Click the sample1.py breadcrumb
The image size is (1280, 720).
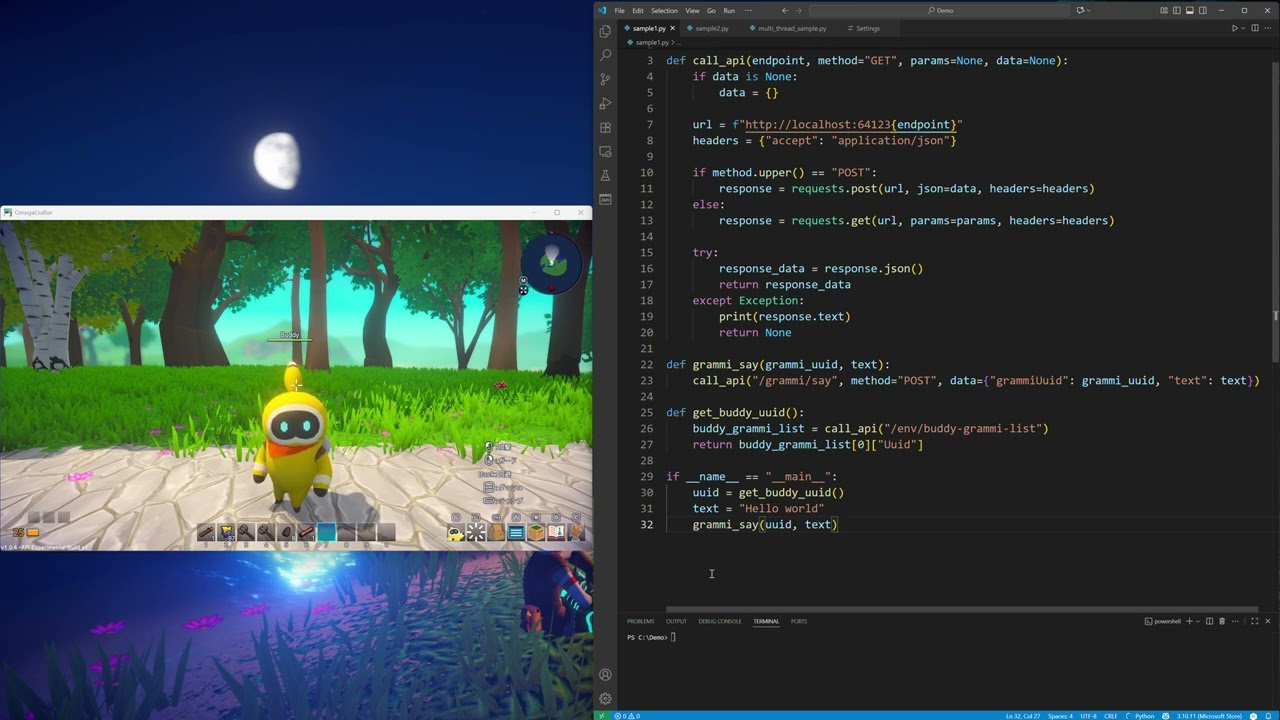(x=651, y=43)
